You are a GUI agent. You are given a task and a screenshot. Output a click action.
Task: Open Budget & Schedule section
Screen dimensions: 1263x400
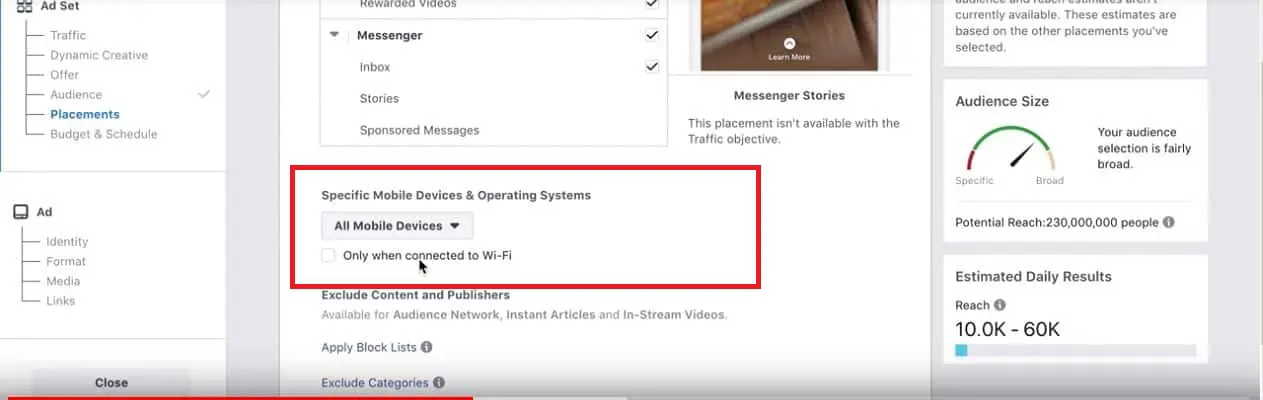(104, 134)
